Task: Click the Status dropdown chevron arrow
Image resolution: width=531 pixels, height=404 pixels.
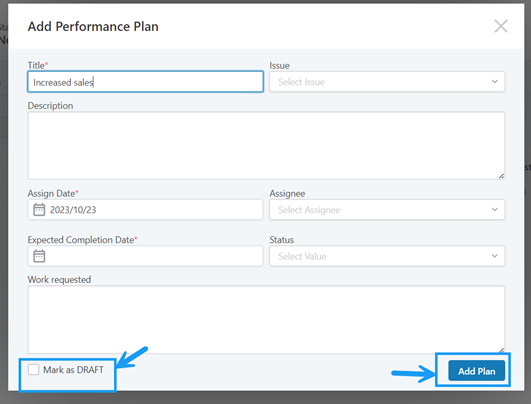Action: 494,256
